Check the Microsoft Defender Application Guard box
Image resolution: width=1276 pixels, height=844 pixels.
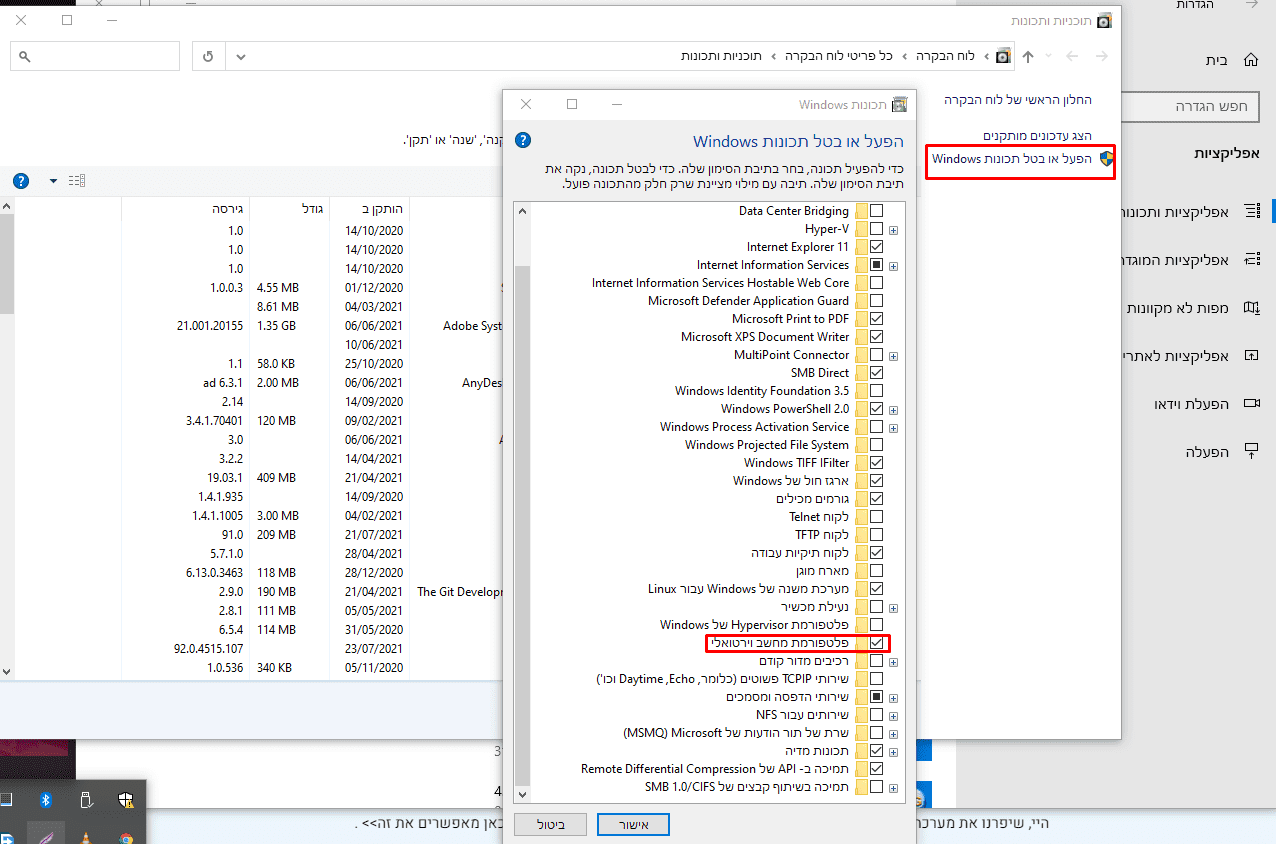(x=876, y=301)
